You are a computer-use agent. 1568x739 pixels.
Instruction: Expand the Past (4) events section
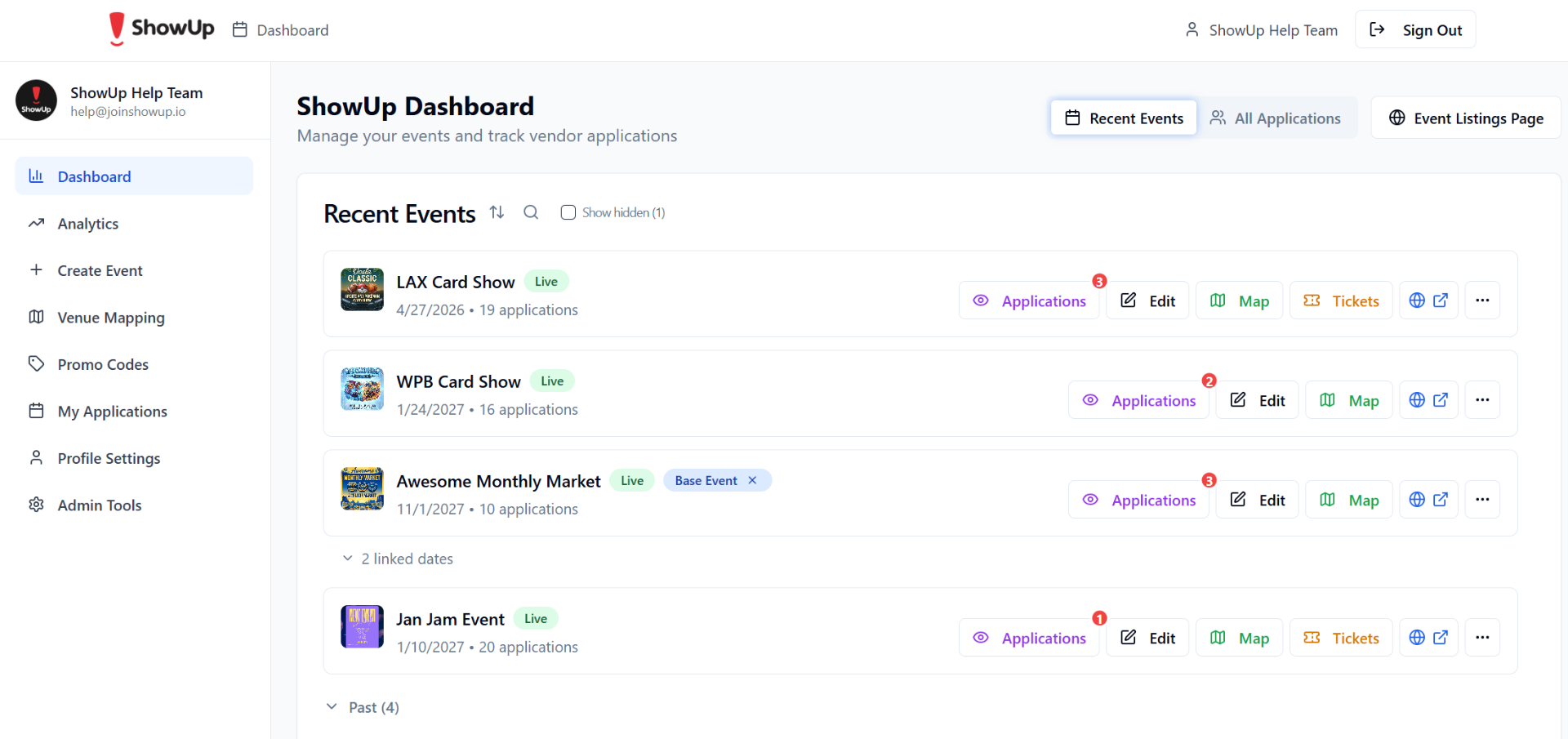(363, 707)
